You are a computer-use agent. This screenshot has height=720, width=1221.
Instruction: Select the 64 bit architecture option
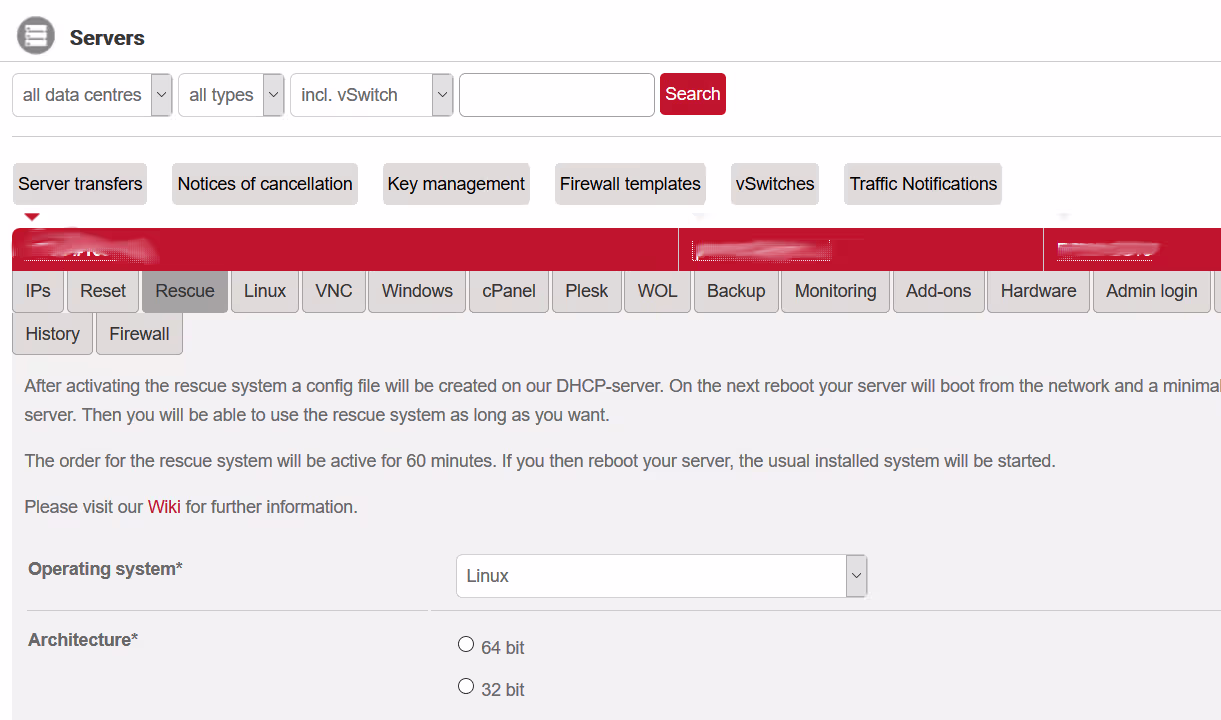pyautogui.click(x=466, y=645)
